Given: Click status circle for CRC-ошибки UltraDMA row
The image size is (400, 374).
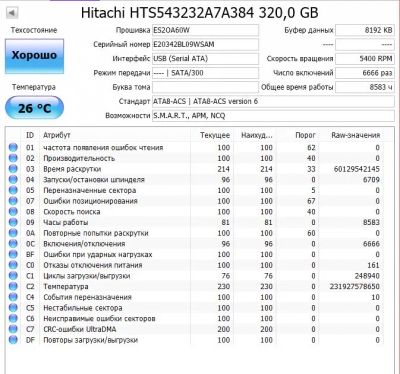Looking at the screenshot, I should click(x=13, y=329).
